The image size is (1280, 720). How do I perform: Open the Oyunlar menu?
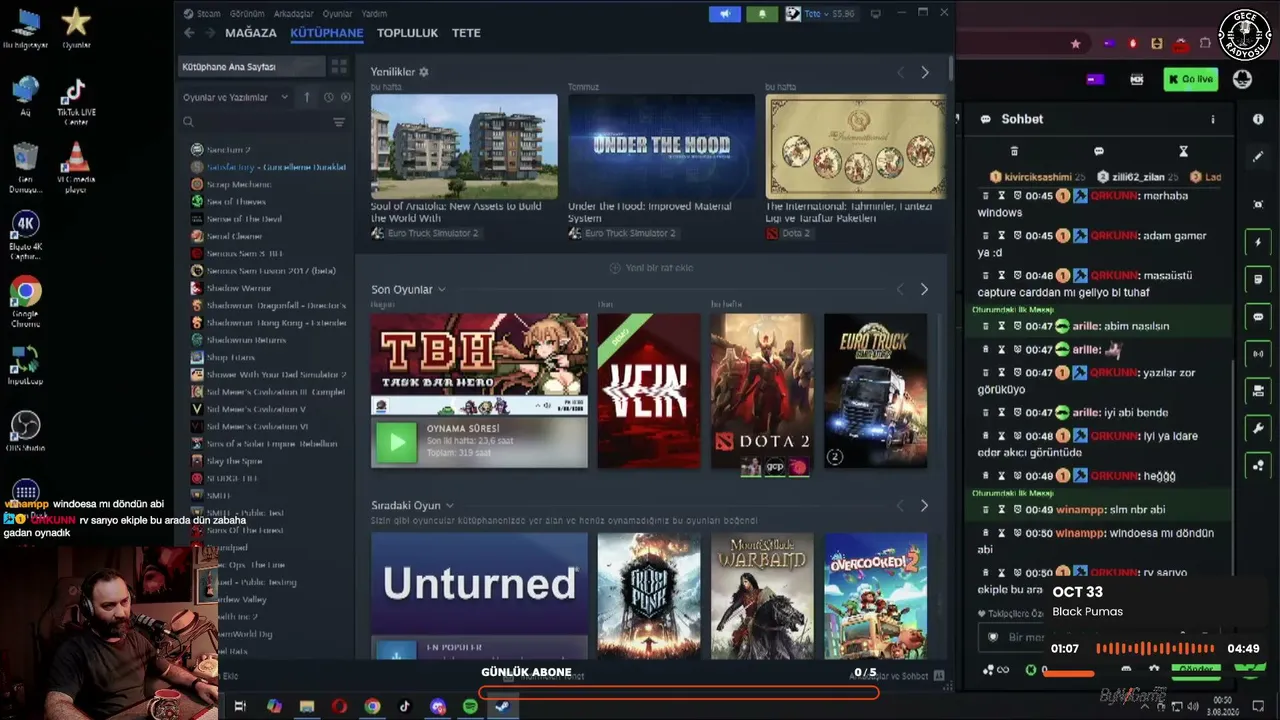(337, 14)
